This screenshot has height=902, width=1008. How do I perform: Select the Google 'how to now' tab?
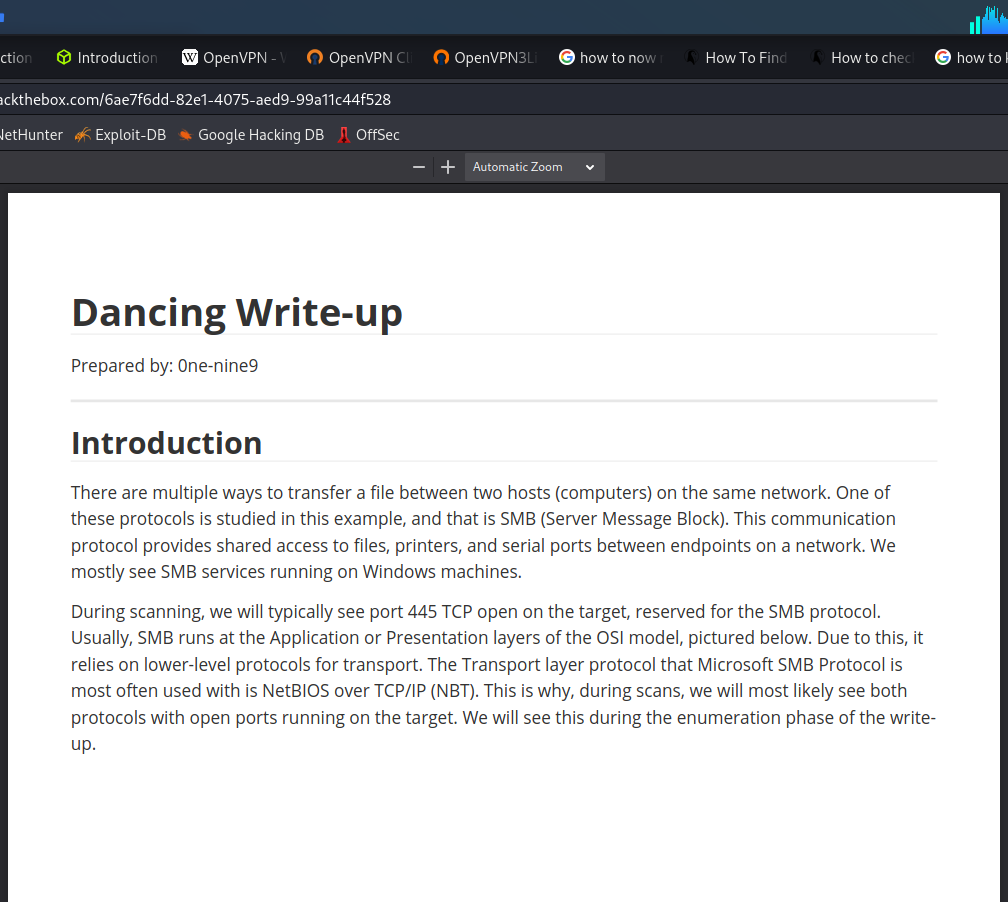click(609, 58)
